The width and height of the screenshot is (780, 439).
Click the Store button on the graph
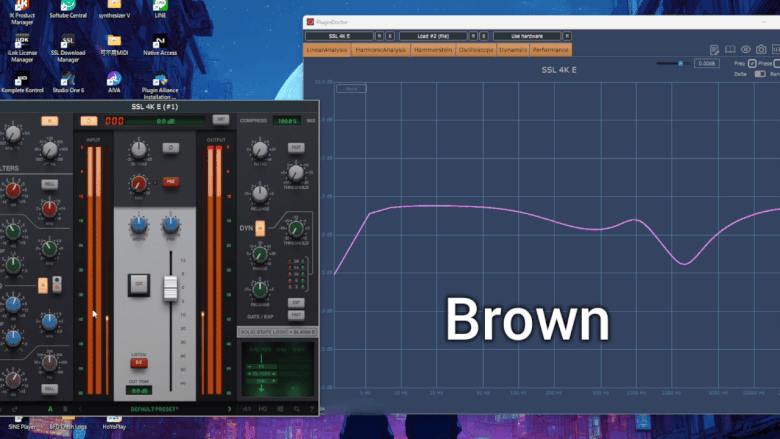351,88
